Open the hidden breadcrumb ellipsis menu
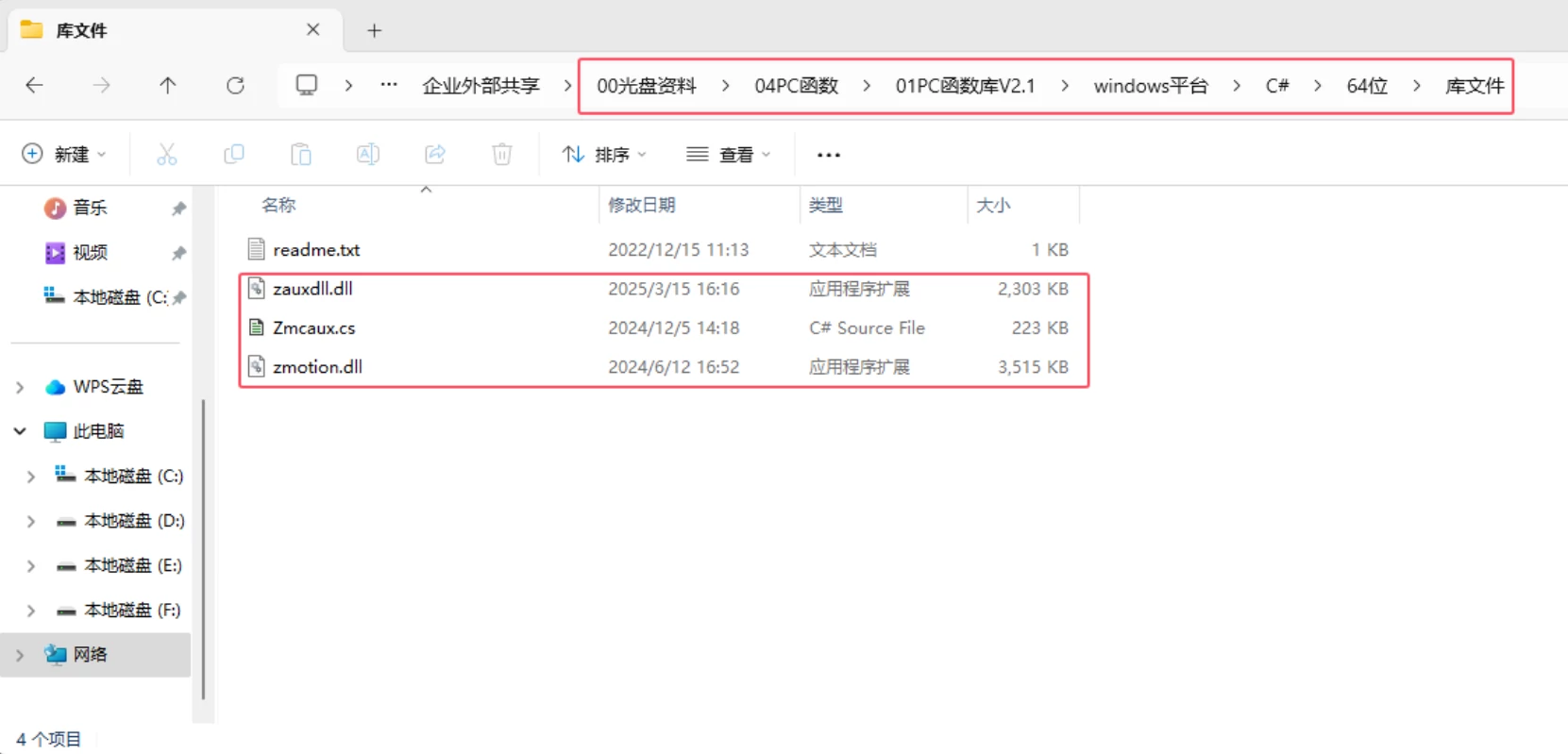 [389, 85]
